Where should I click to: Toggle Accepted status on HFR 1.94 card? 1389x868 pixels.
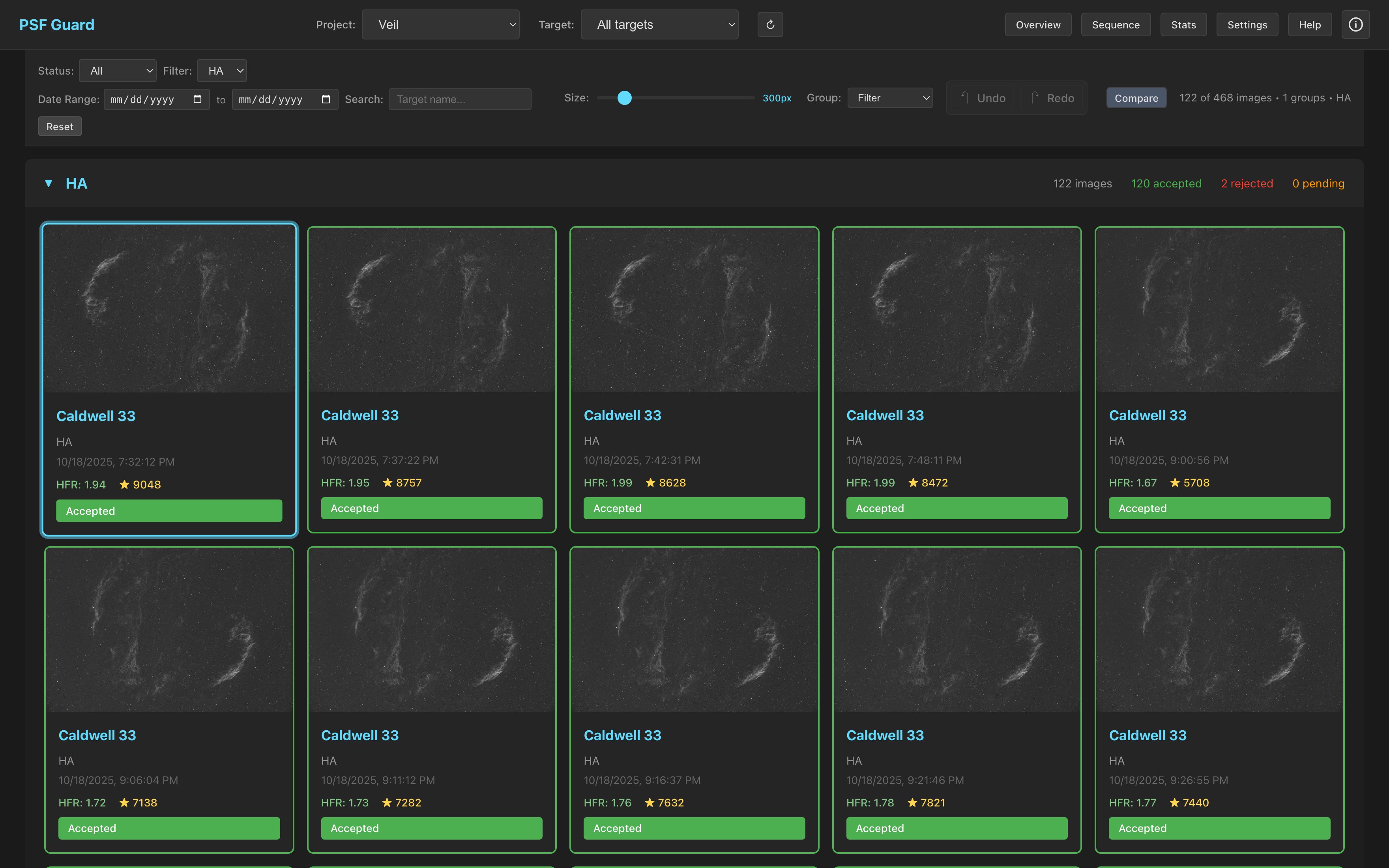(169, 511)
